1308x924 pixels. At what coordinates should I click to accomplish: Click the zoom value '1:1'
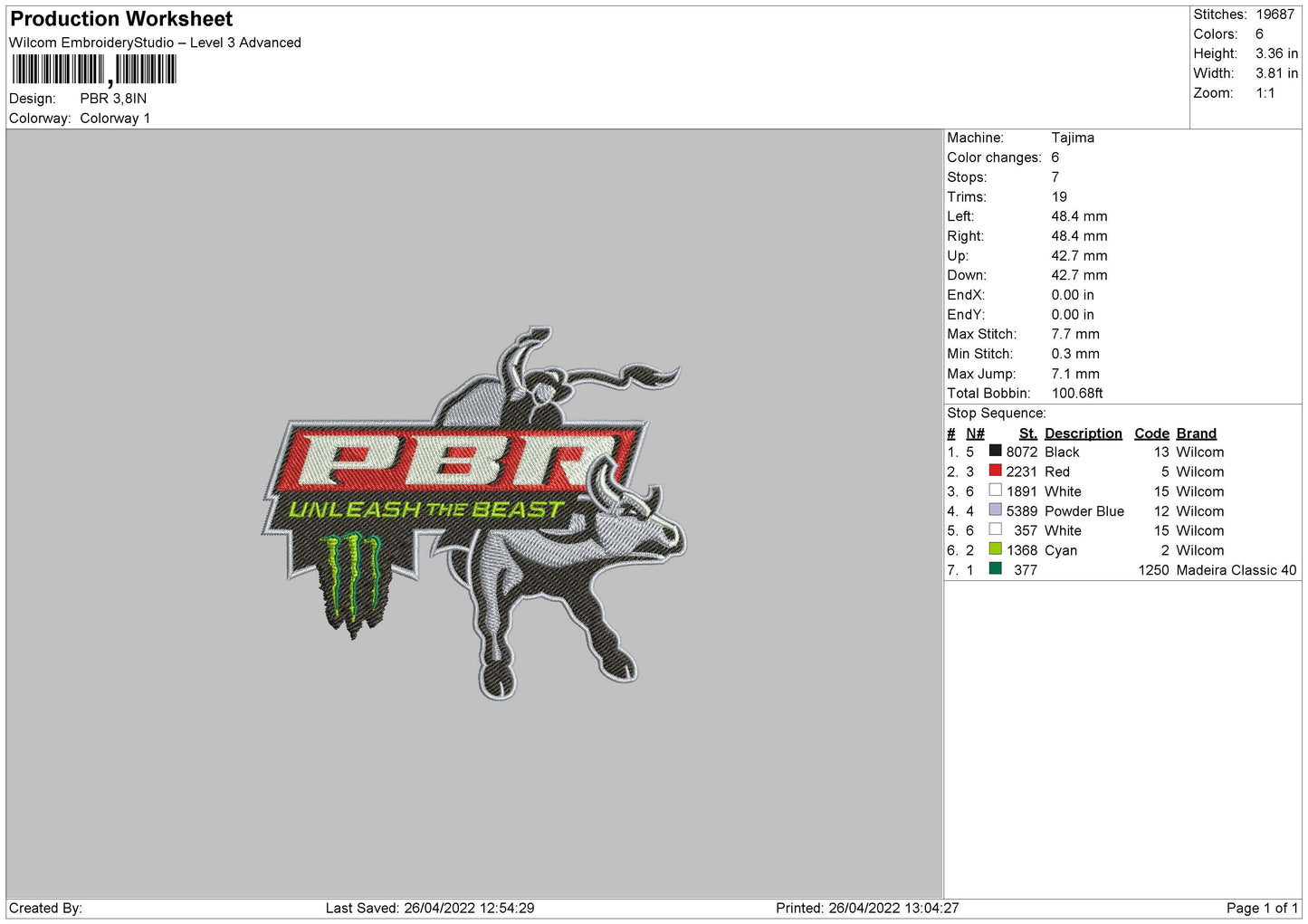[x=1265, y=93]
